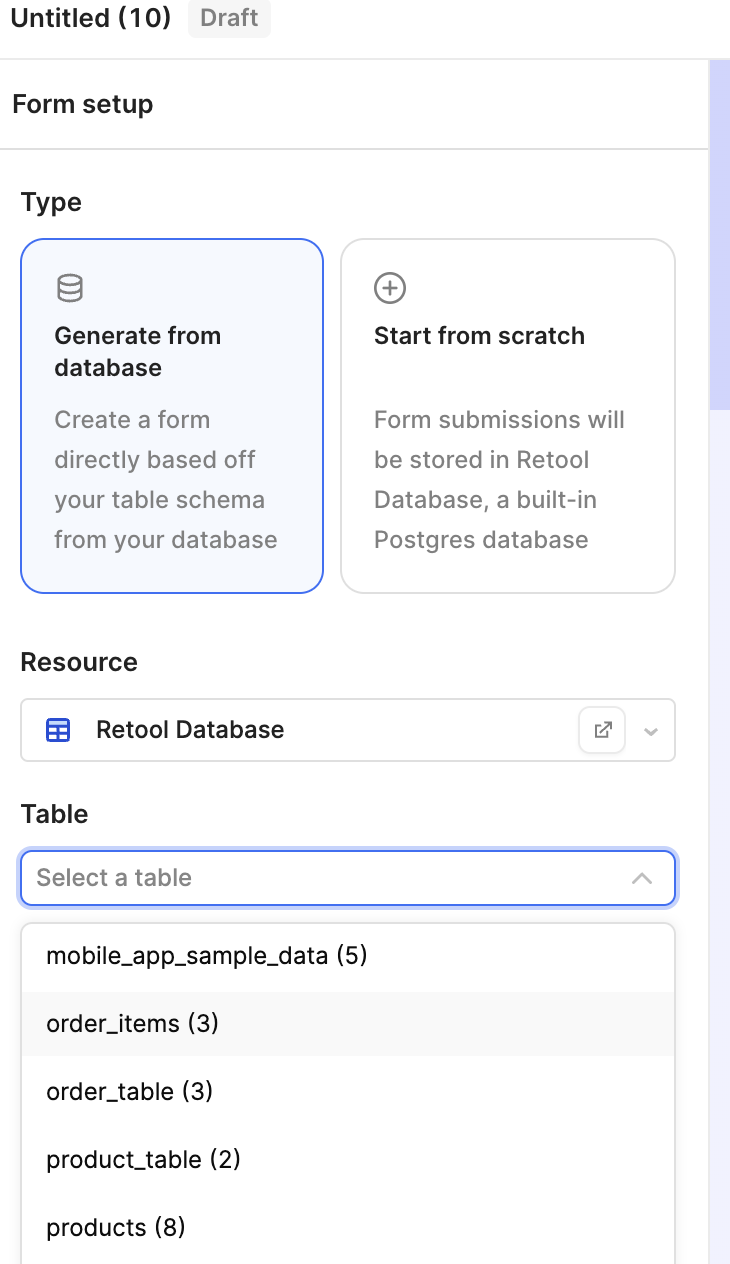The height and width of the screenshot is (1264, 730).
Task: Select the Retool Database resource entry
Action: (189, 730)
